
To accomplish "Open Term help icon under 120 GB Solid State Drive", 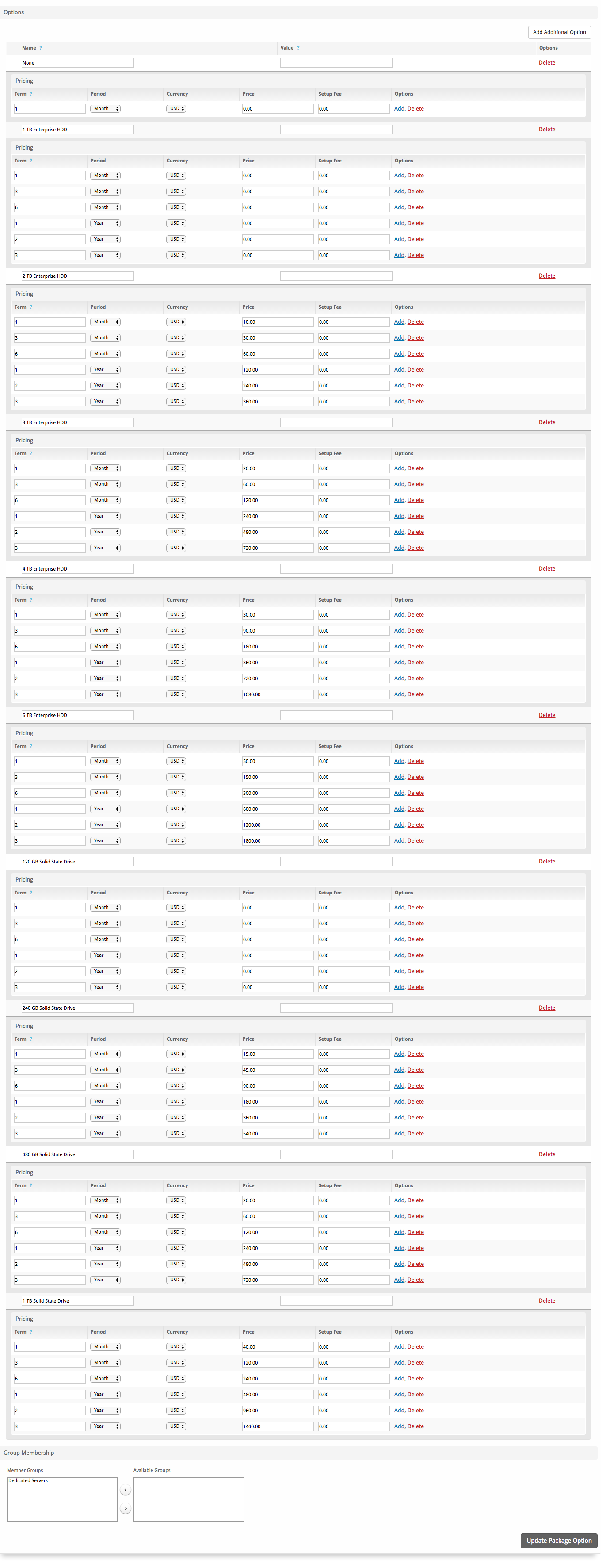I will click(31, 893).
